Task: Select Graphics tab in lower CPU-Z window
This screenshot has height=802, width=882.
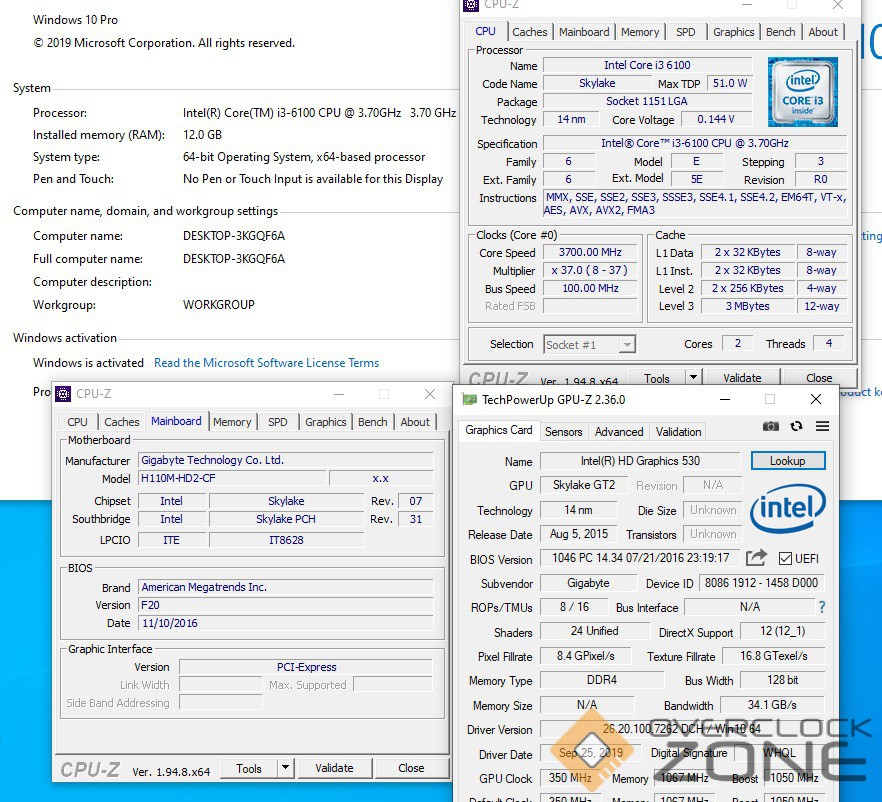Action: [325, 422]
